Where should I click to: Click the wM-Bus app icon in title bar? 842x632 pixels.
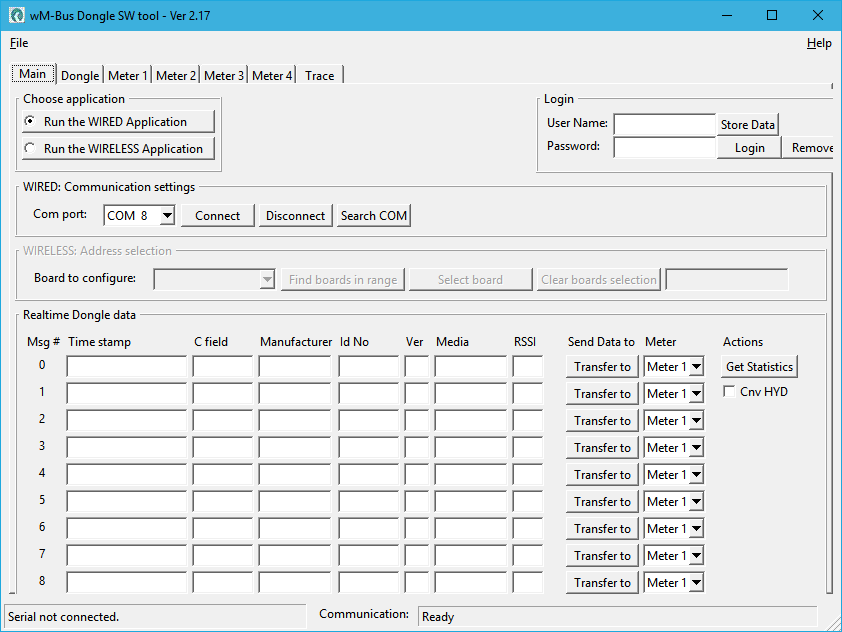[17, 16]
